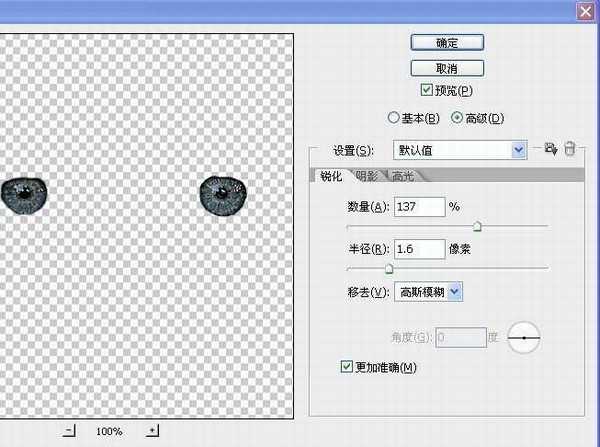Click the 取消 cancel button
The height and width of the screenshot is (447, 600).
[447, 69]
